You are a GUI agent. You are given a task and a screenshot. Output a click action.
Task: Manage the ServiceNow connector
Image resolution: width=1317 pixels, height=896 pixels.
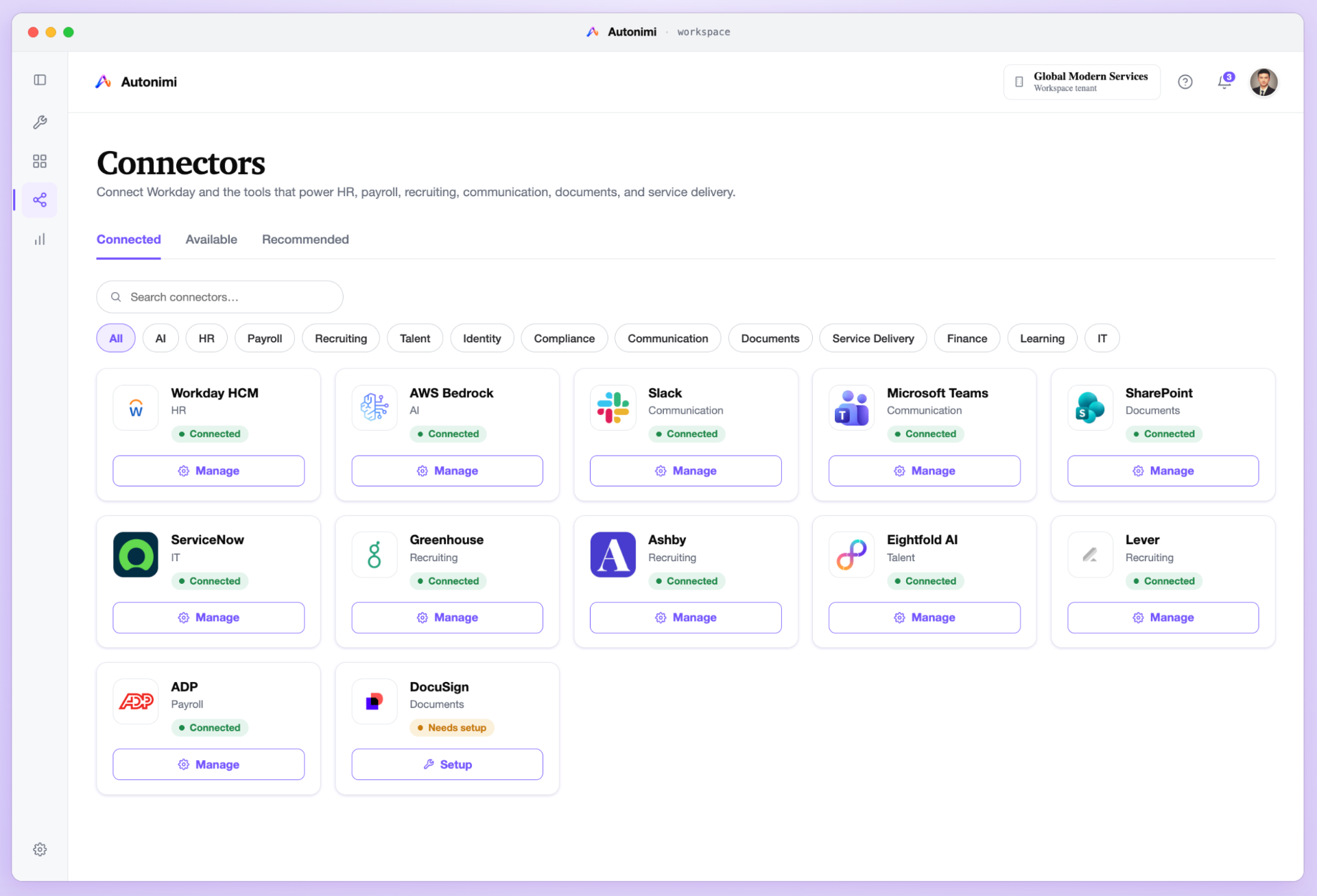[209, 617]
